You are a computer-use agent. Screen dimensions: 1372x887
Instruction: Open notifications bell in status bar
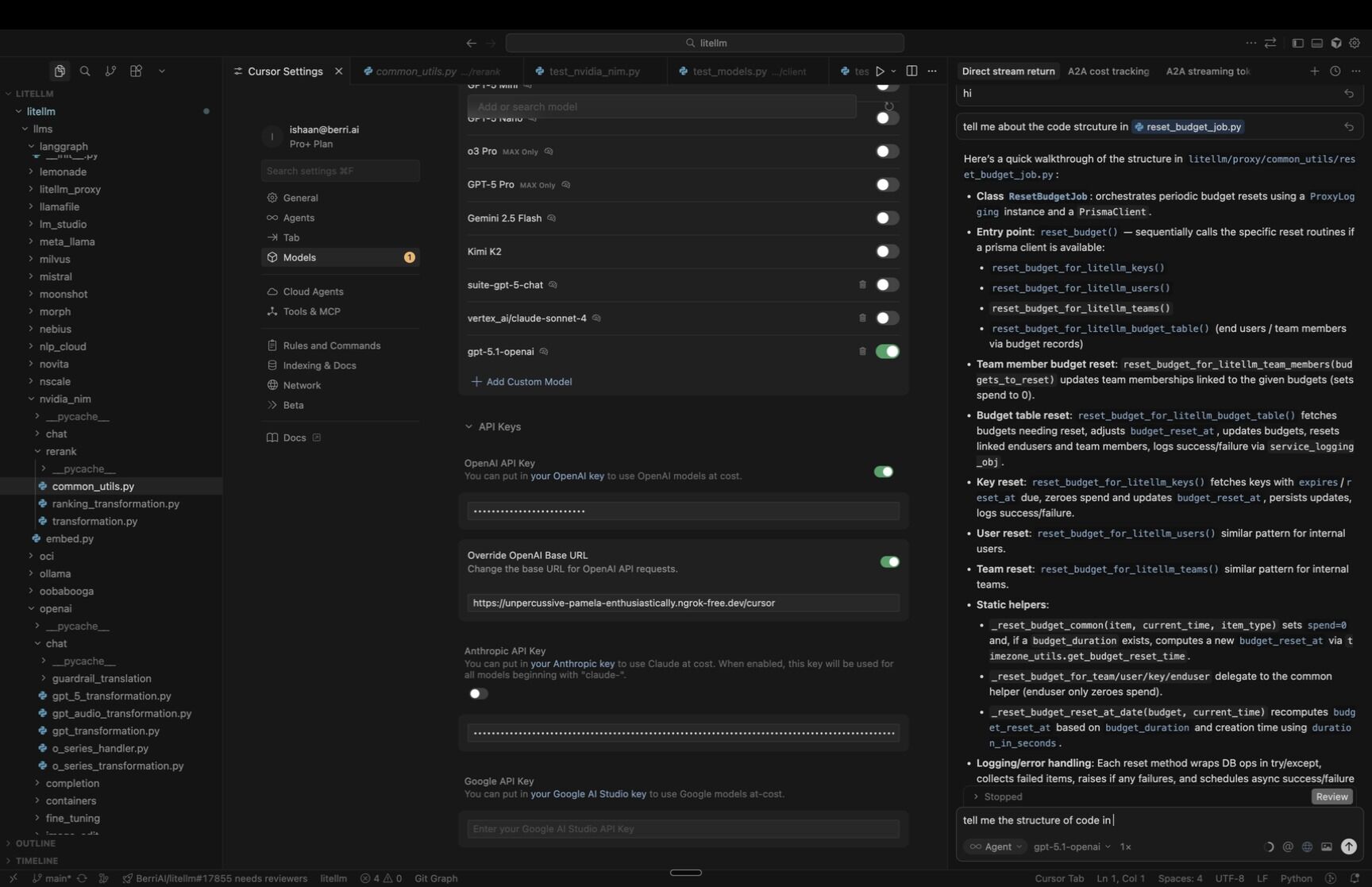point(1355,878)
